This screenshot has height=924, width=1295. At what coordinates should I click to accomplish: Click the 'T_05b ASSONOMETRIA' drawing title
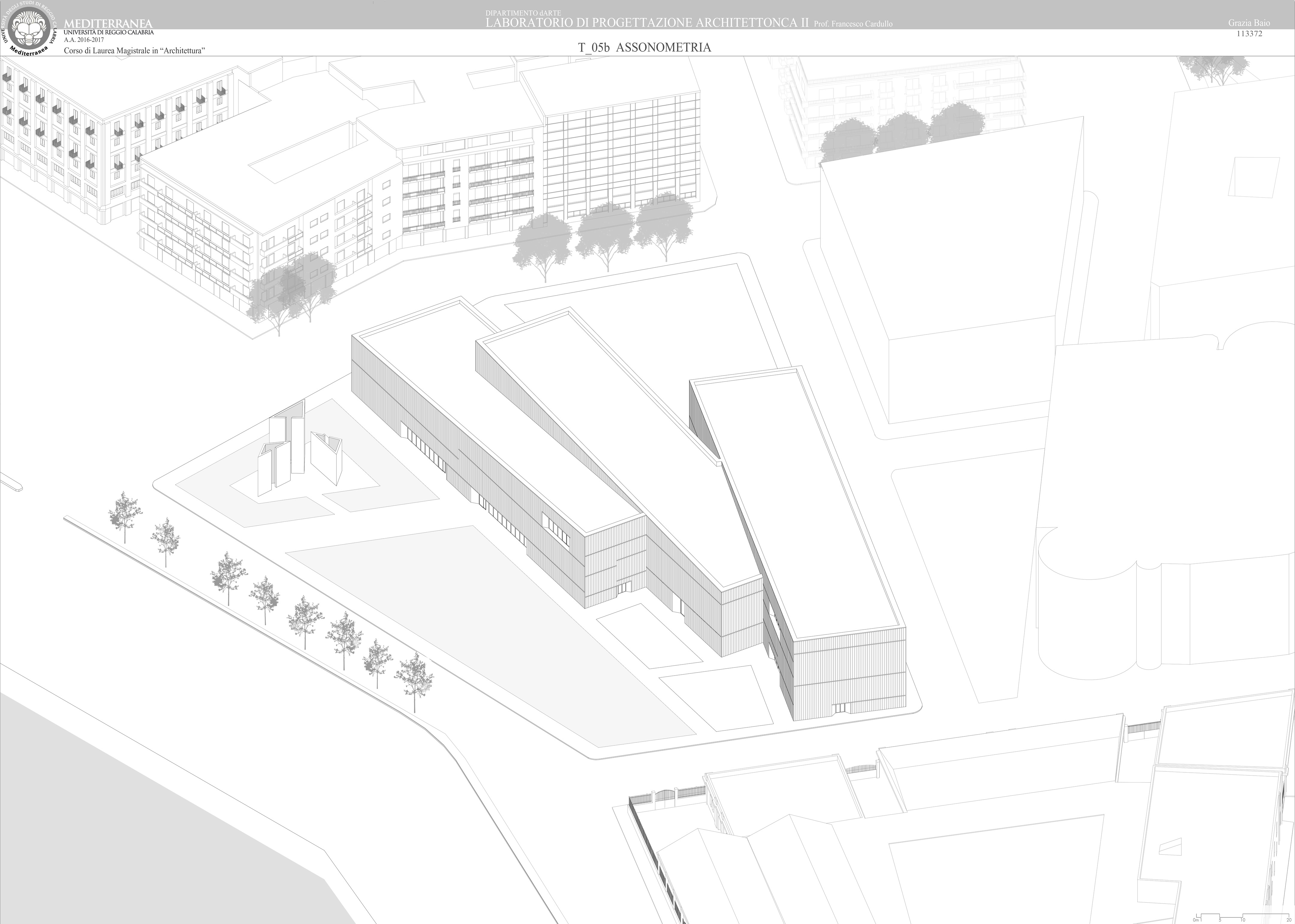(644, 48)
